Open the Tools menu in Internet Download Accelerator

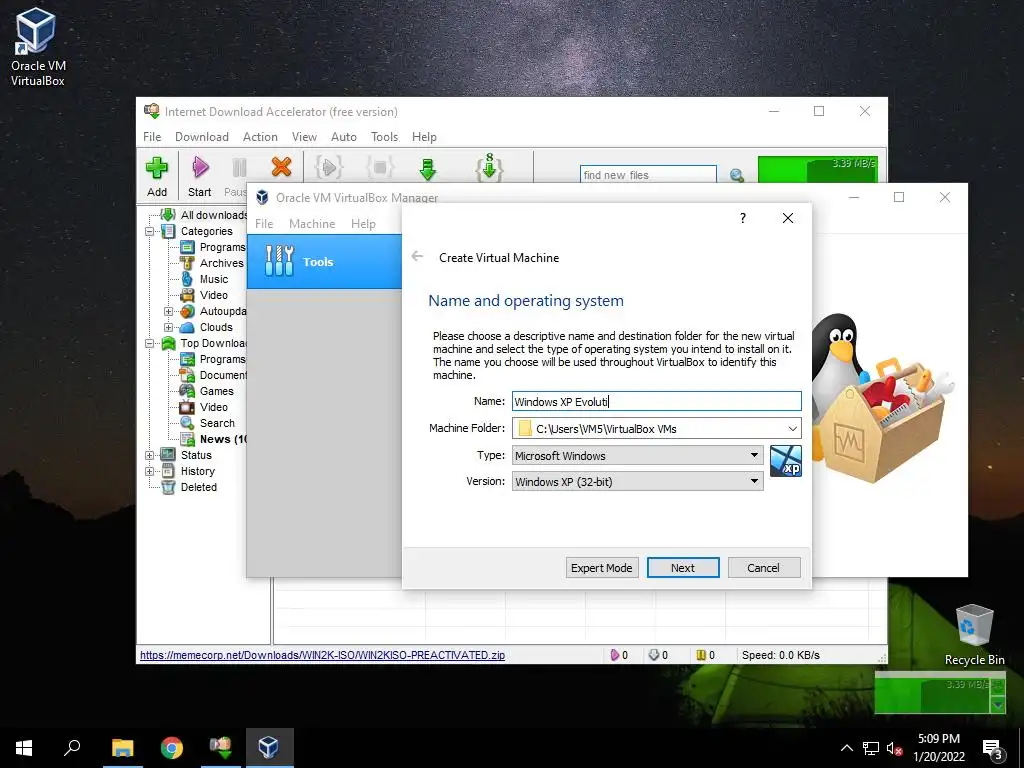(x=385, y=136)
